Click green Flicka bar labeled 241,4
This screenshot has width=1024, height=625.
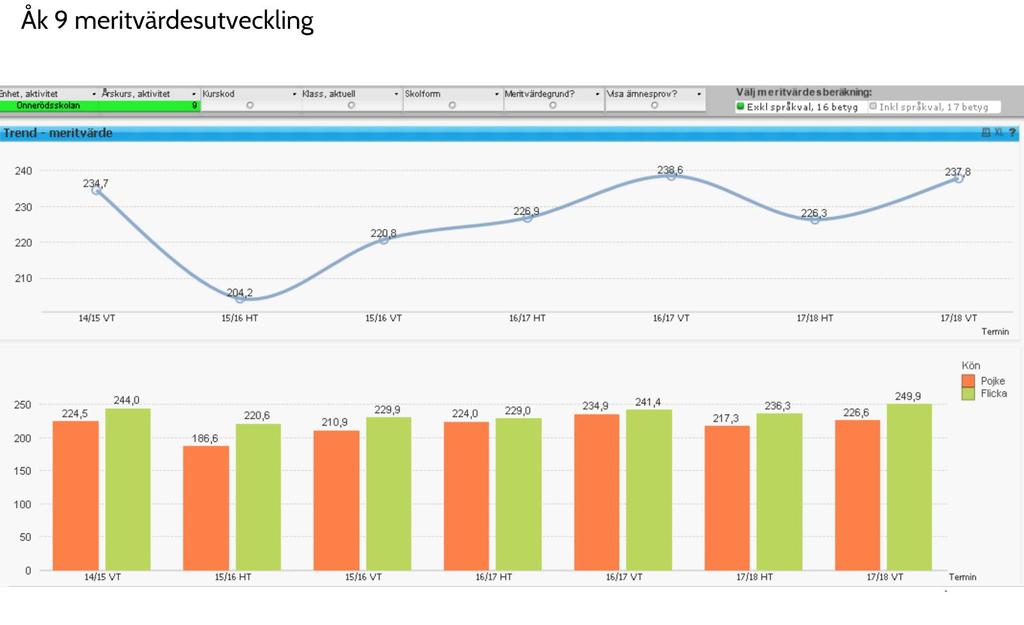click(649, 490)
